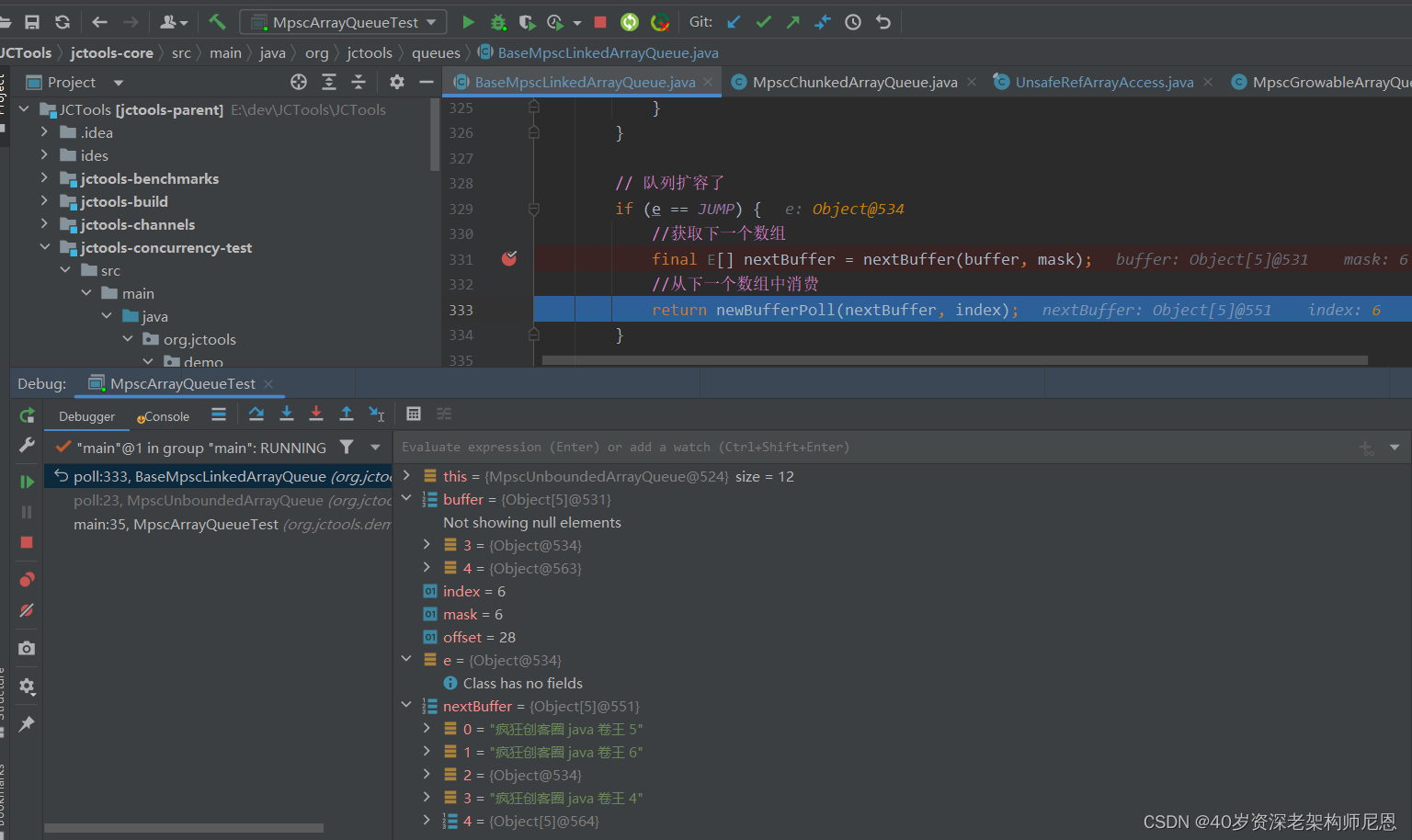The image size is (1412, 840).
Task: Select MpscArrayQueueTest debug session tab
Action: (182, 384)
